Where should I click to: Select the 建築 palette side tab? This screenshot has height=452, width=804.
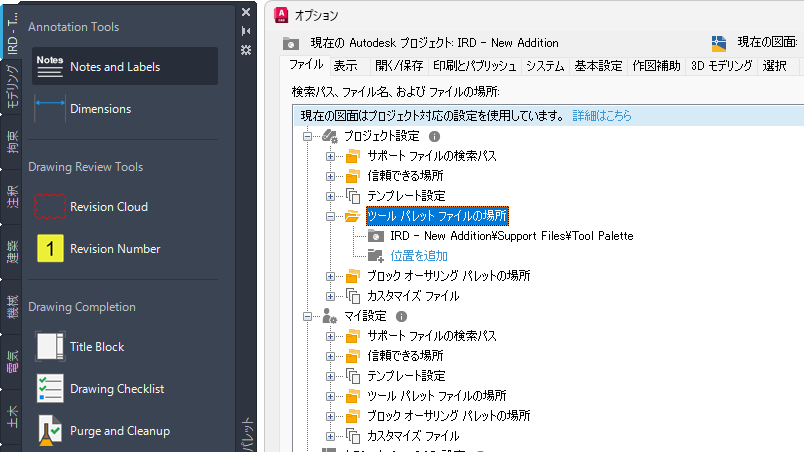(12, 252)
